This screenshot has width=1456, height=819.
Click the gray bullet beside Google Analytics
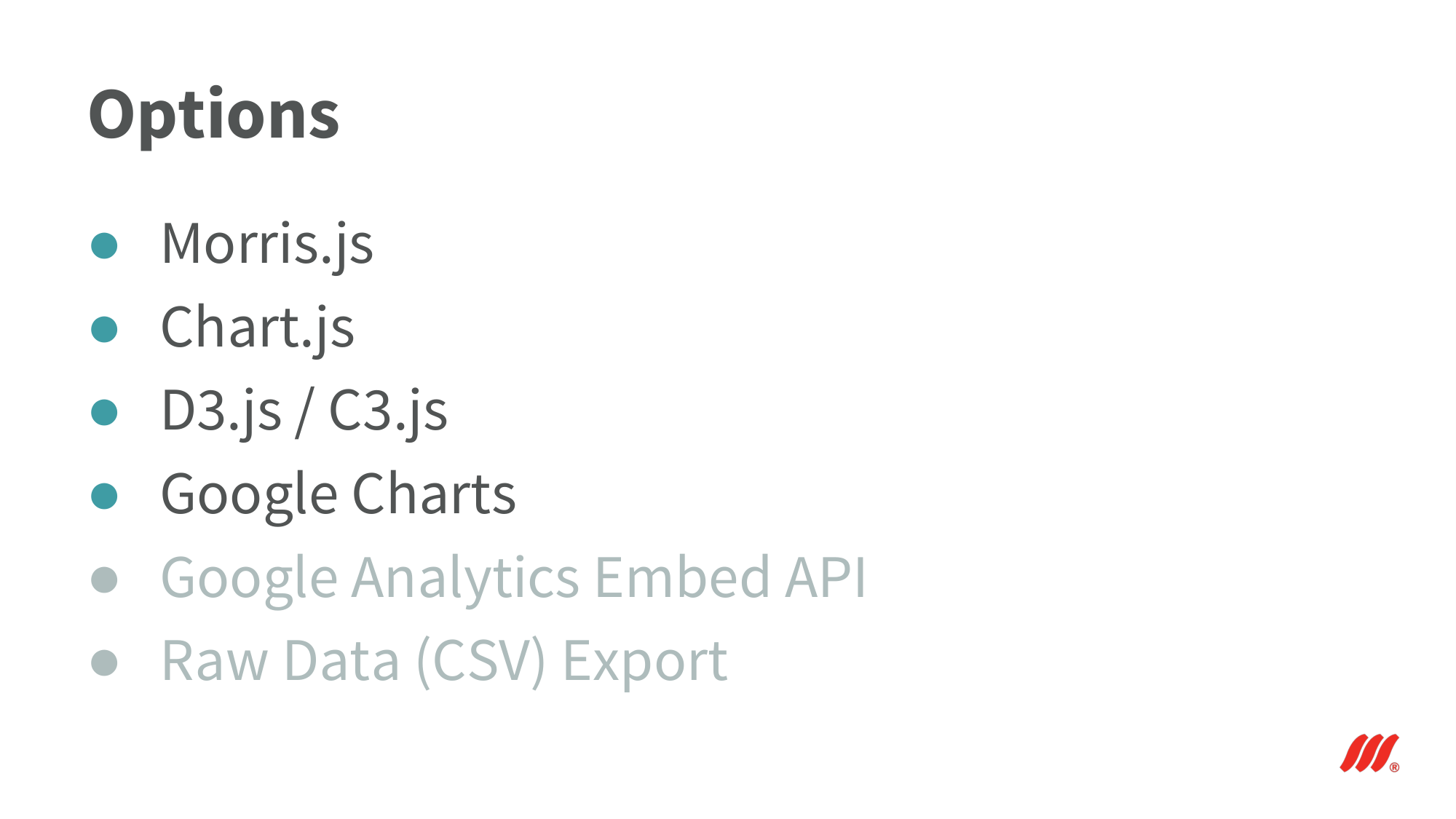point(104,579)
